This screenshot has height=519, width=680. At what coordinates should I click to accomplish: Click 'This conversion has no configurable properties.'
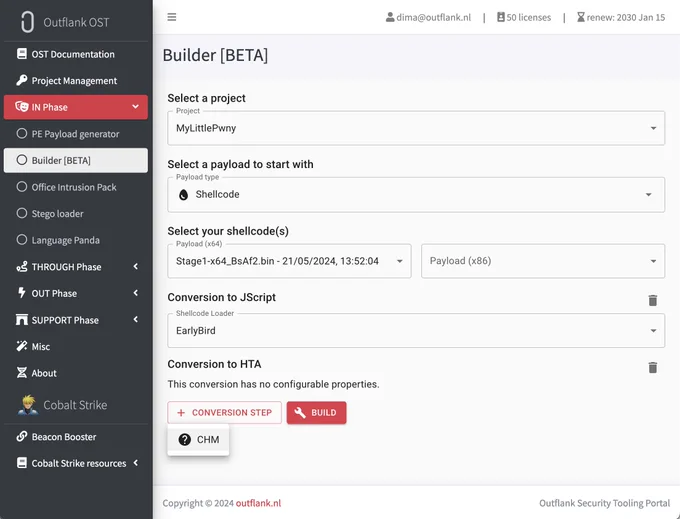point(273,384)
